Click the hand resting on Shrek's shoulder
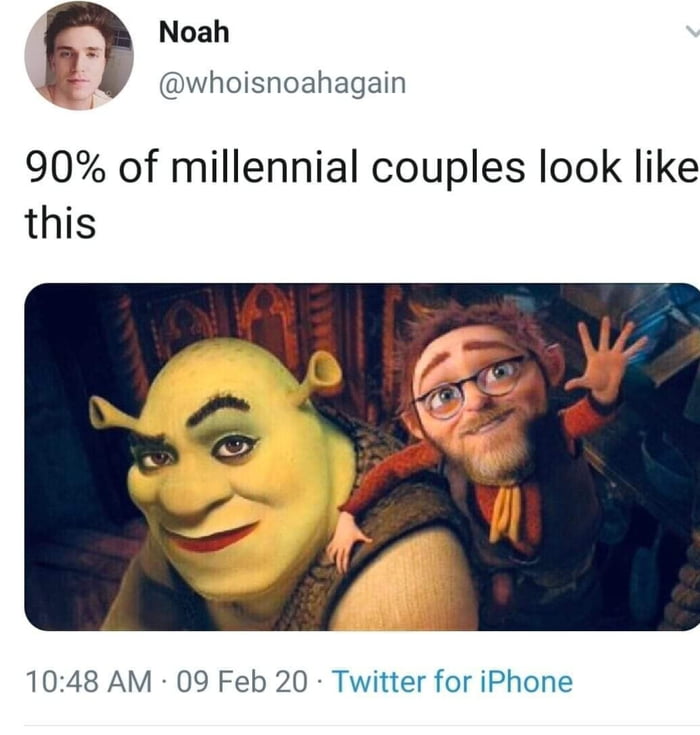The width and height of the screenshot is (700, 735). [x=348, y=538]
